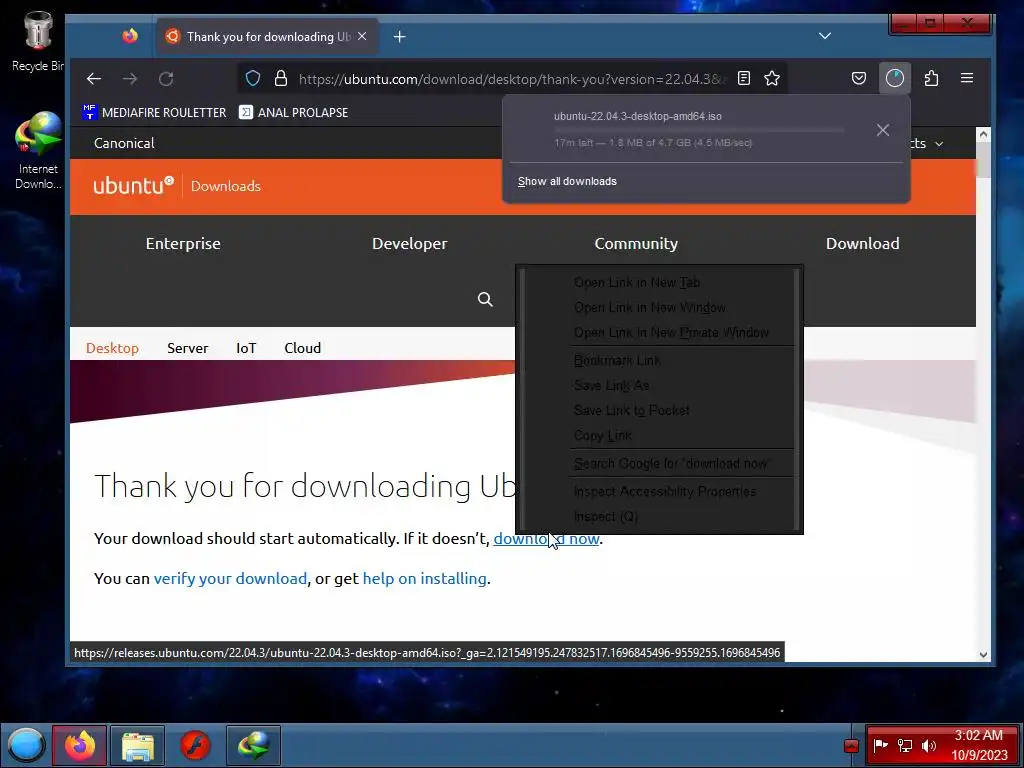Select the Server sub-navigation tab

point(187,348)
